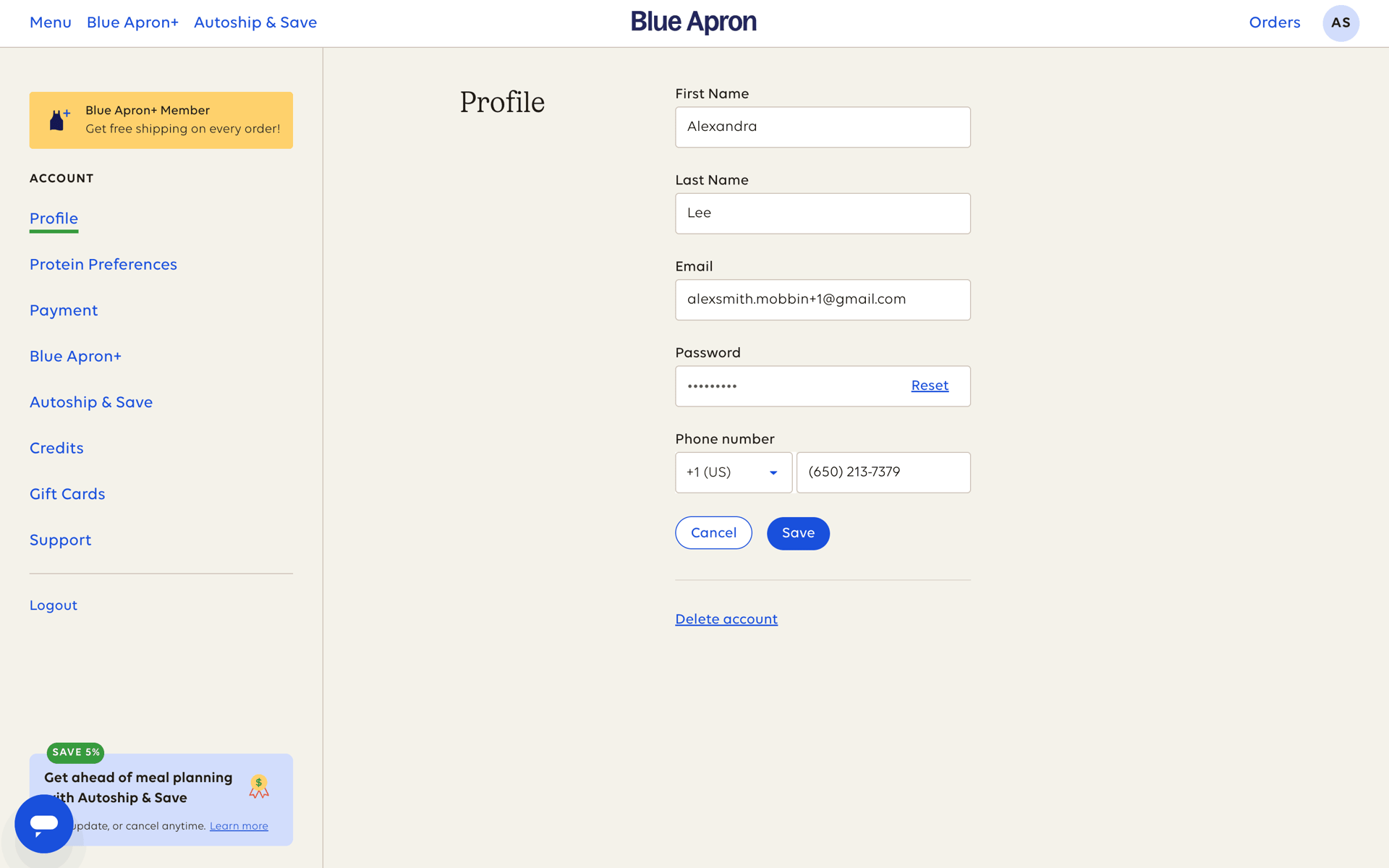
Task: Click the ACCOUNT sidebar heading
Action: coord(61,179)
